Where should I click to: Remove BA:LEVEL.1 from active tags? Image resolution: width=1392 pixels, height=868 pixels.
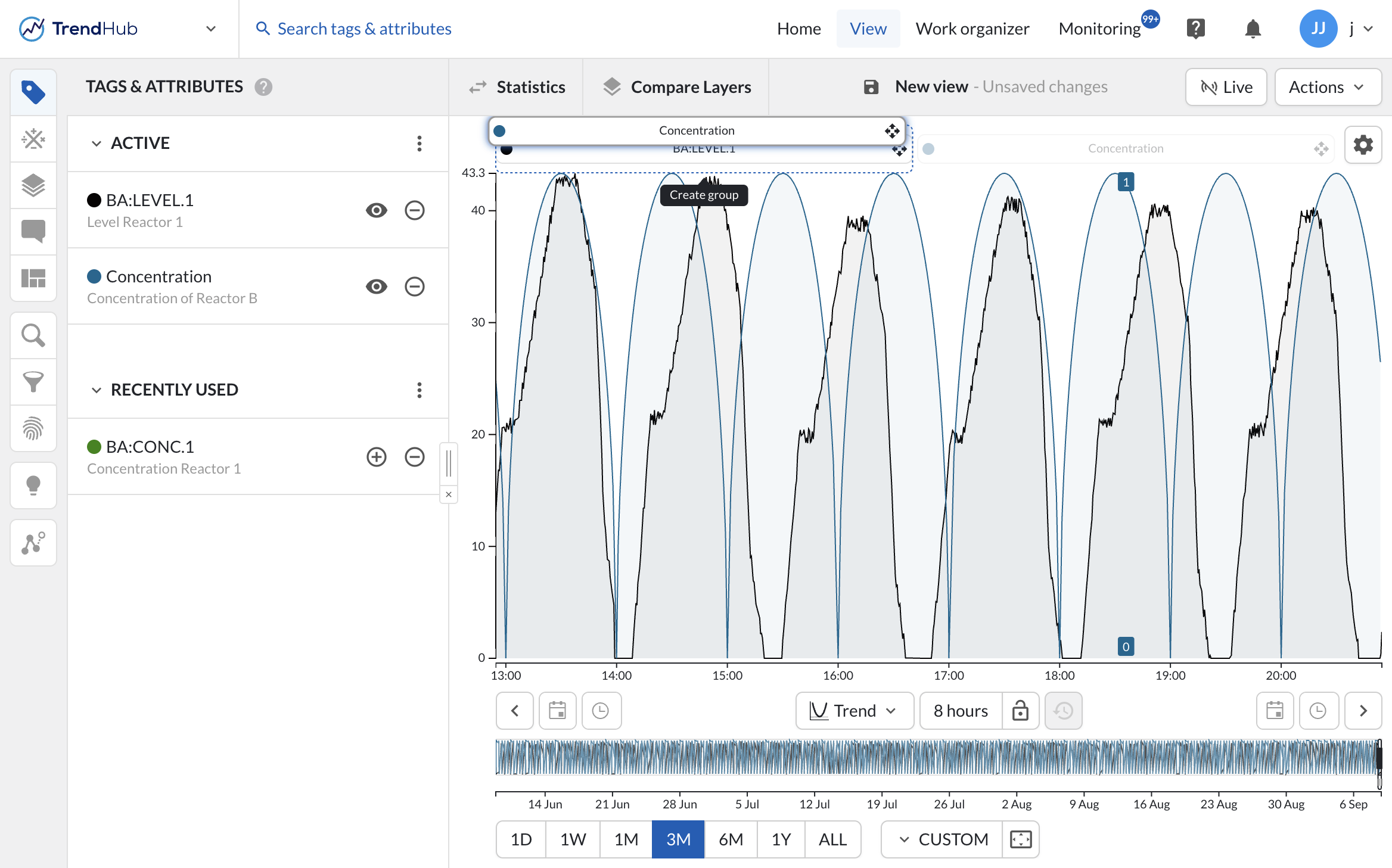point(415,210)
